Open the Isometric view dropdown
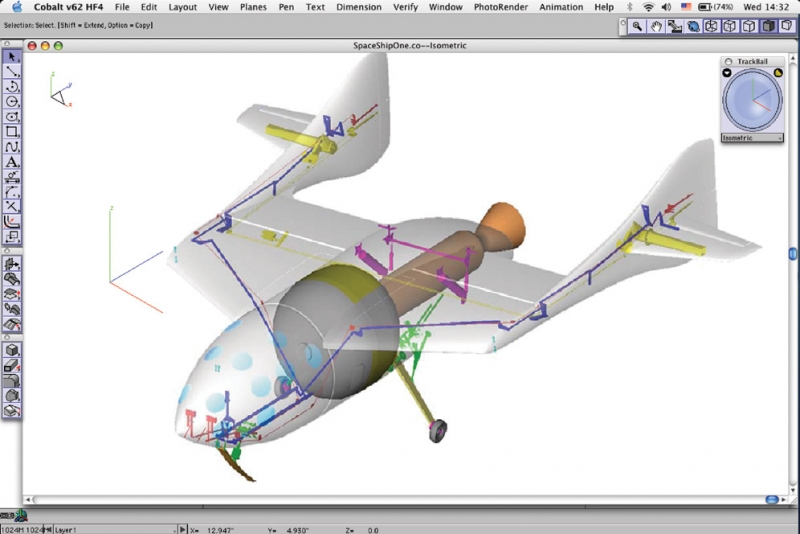 click(x=751, y=137)
